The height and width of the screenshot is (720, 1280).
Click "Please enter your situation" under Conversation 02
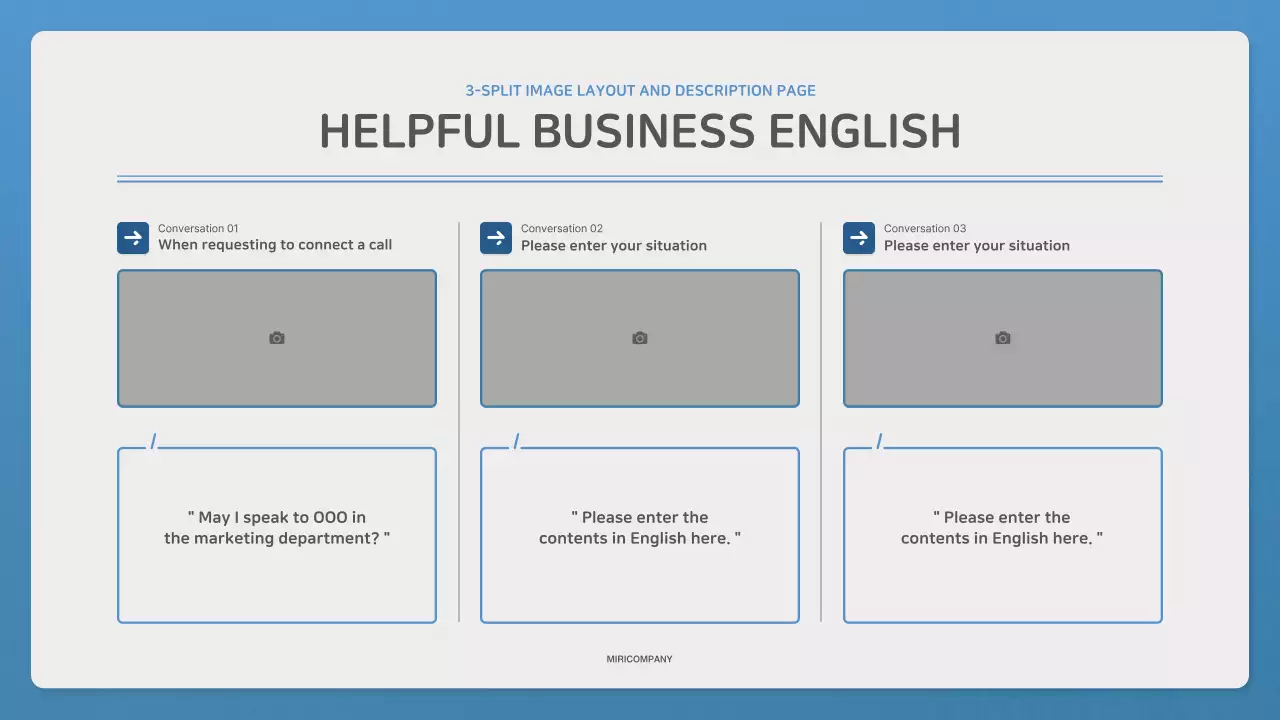613,246
